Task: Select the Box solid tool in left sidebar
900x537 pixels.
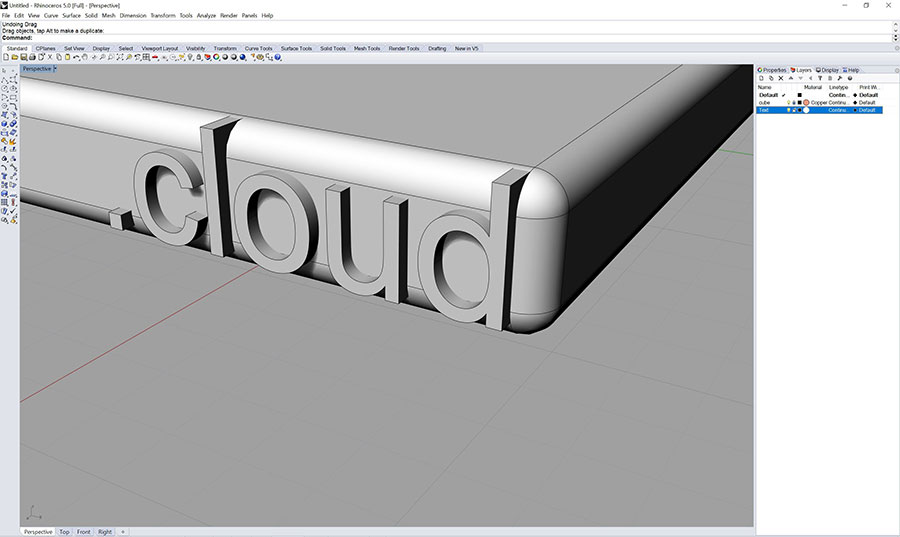Action: [x=5, y=123]
